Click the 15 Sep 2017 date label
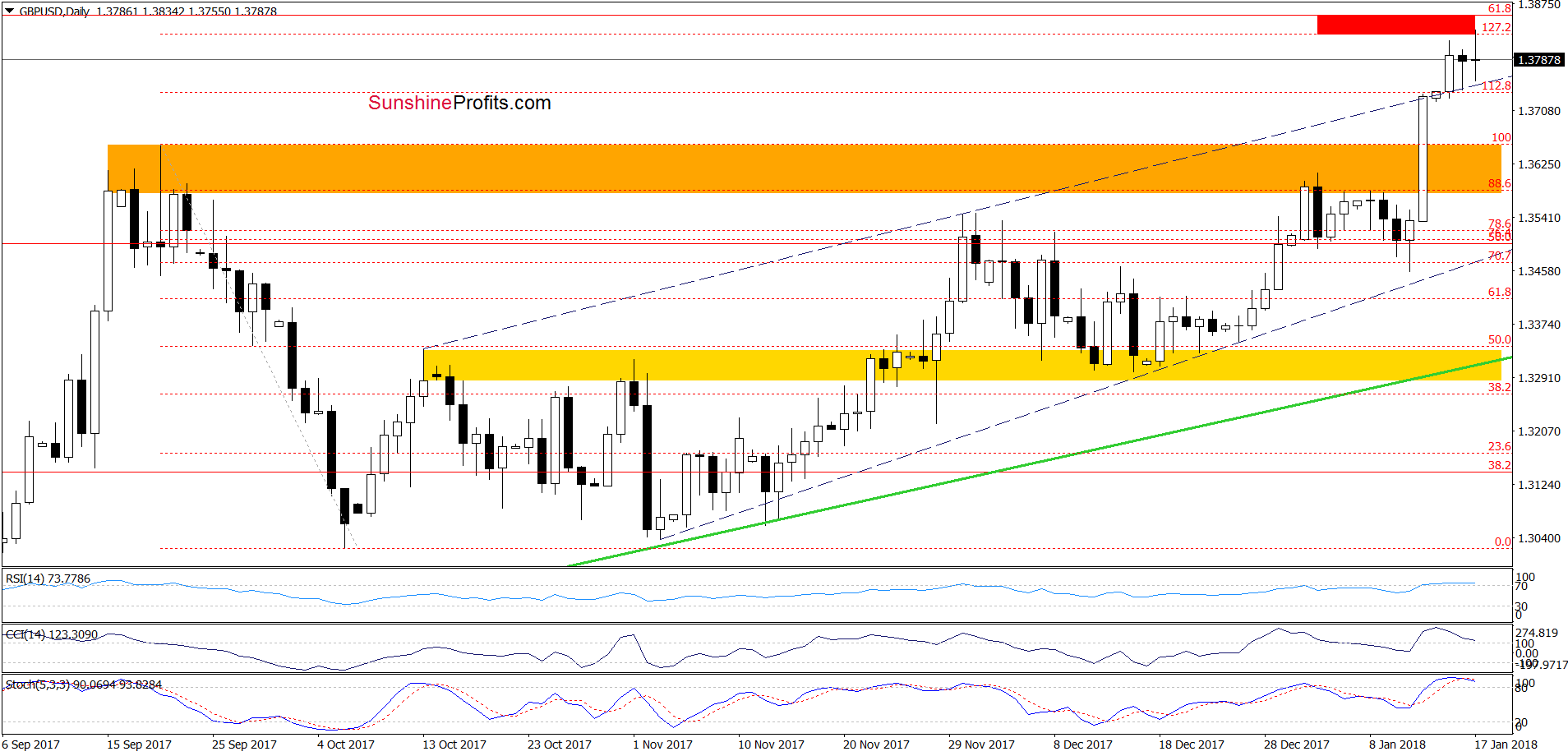Image resolution: width=1568 pixels, height=756 pixels. coord(140,744)
